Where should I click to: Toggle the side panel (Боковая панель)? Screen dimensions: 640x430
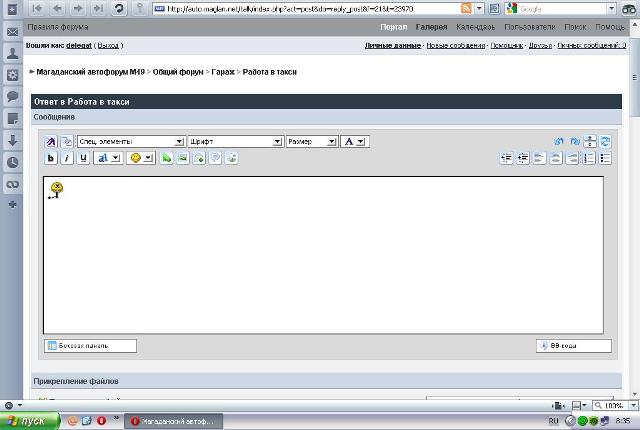pyautogui.click(x=90, y=345)
